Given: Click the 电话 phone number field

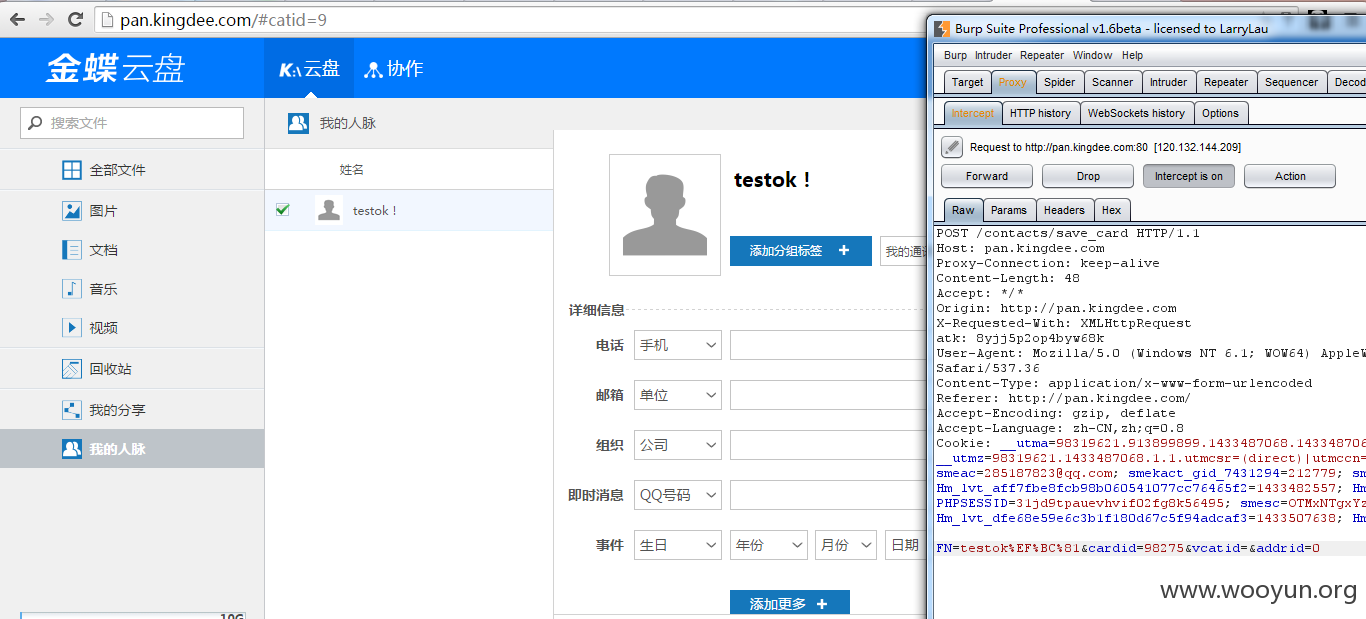Looking at the screenshot, I should pos(829,345).
